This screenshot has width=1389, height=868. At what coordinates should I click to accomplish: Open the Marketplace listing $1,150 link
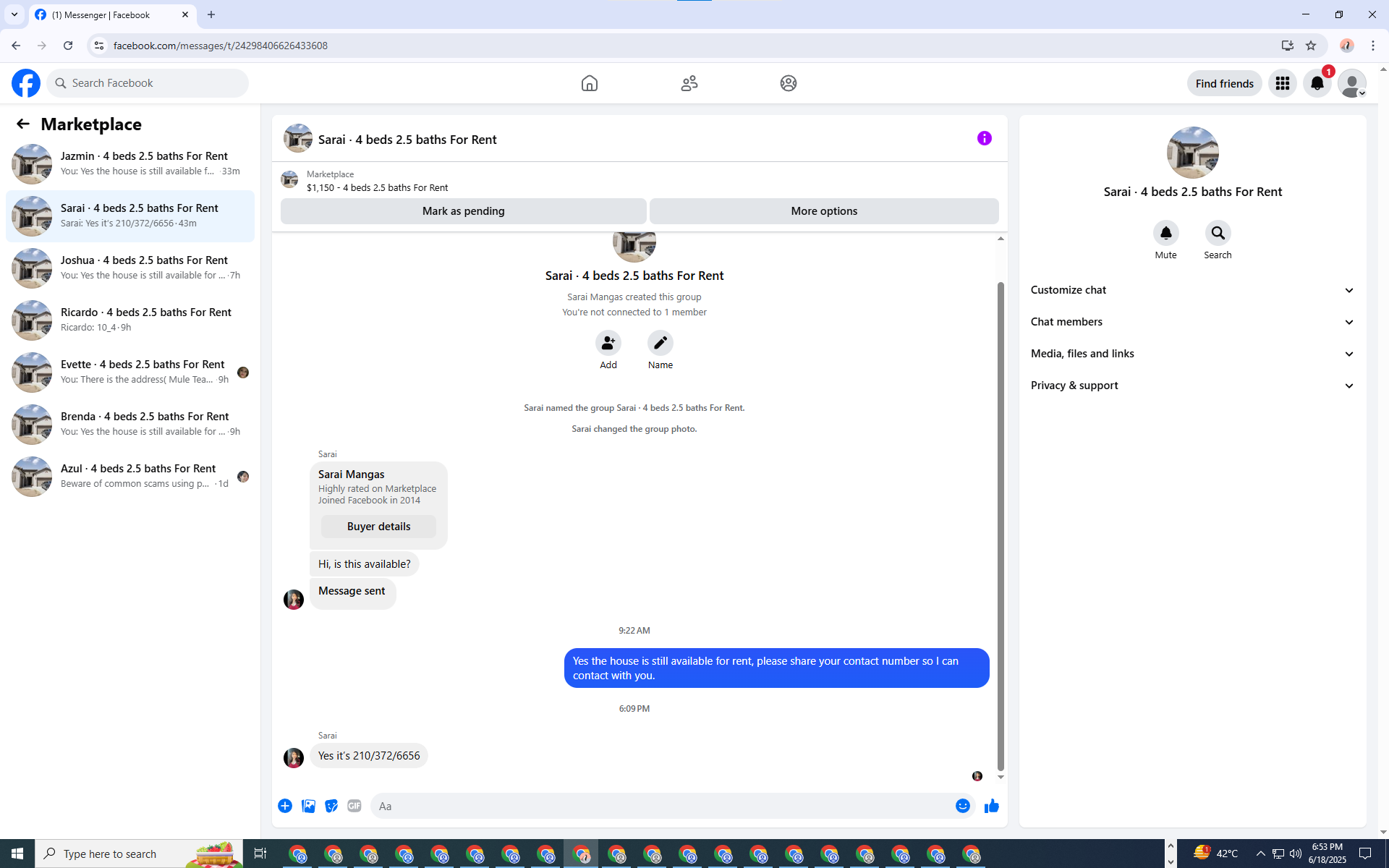pos(377,187)
